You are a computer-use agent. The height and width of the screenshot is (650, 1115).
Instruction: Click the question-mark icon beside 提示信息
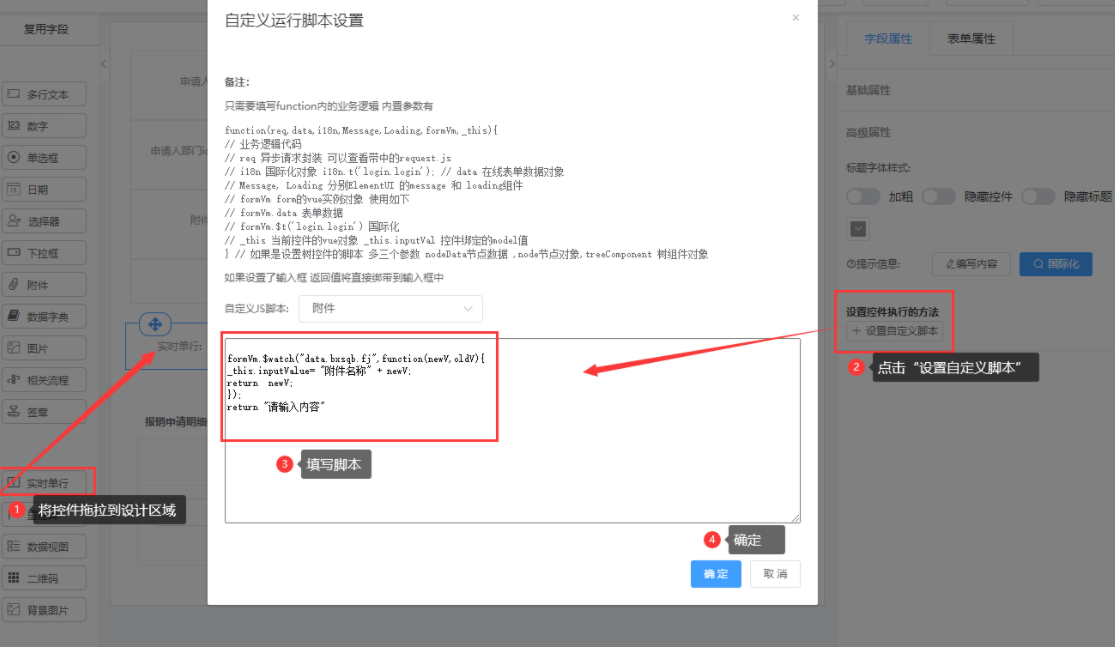pos(850,264)
